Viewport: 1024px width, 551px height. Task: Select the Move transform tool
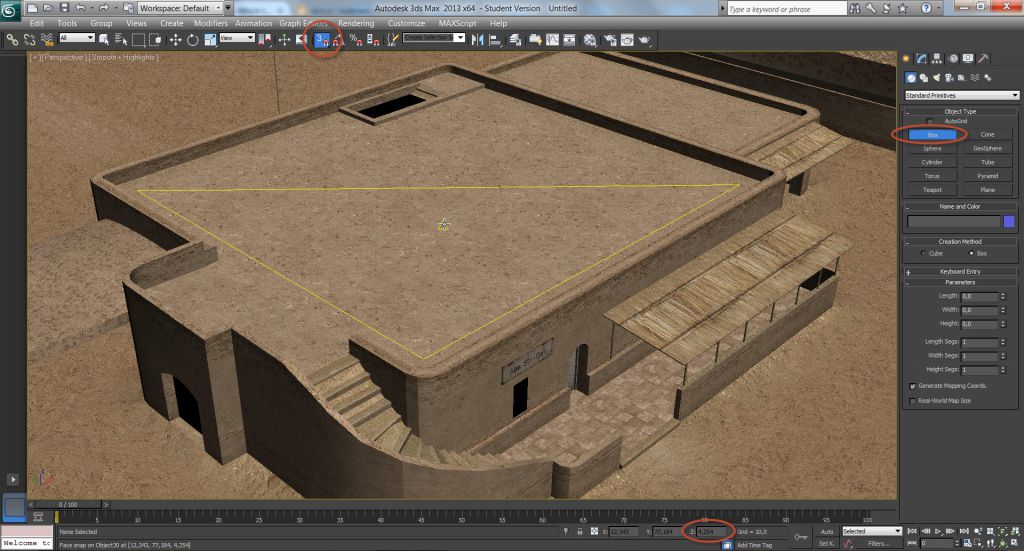175,40
